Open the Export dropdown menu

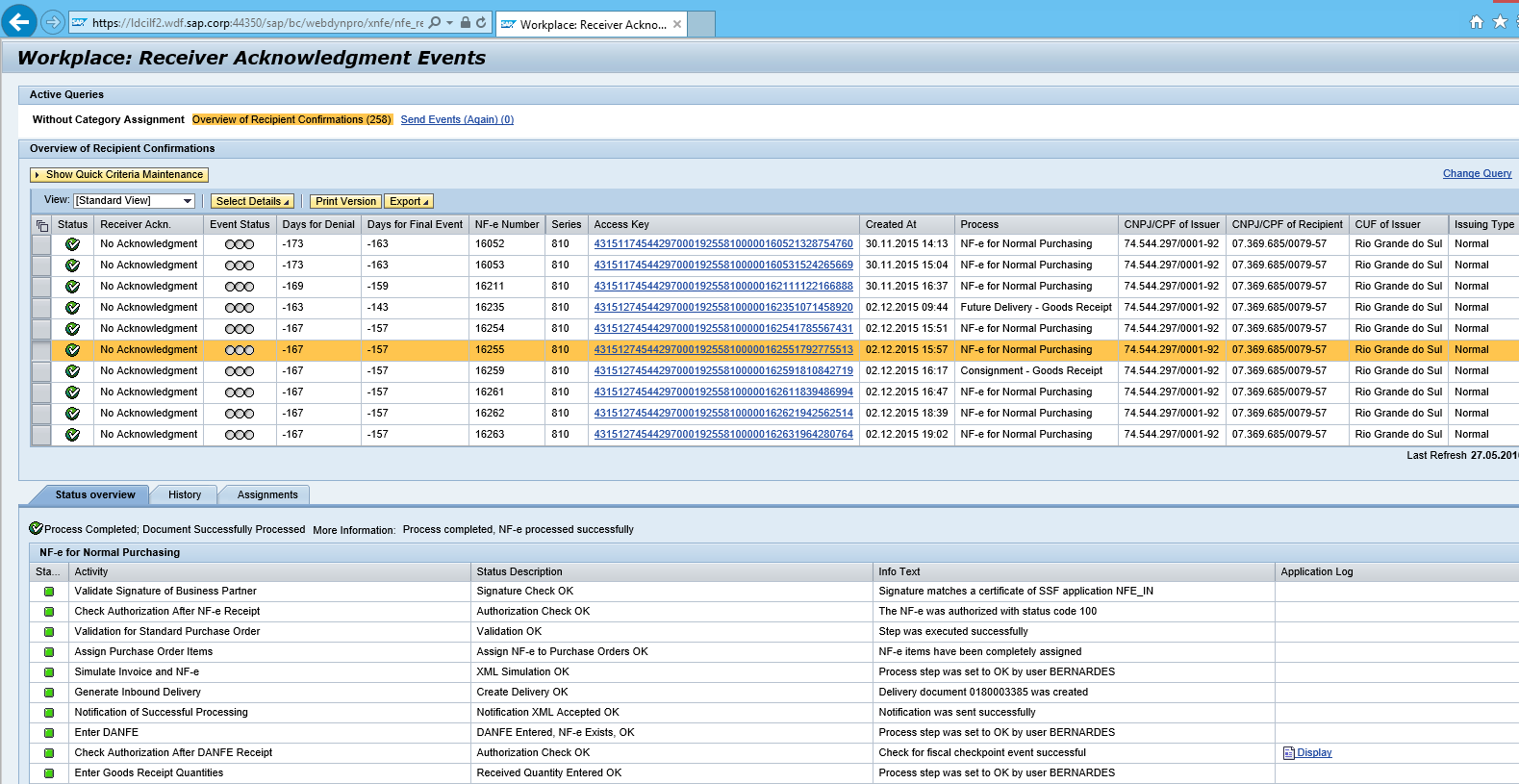[x=409, y=201]
